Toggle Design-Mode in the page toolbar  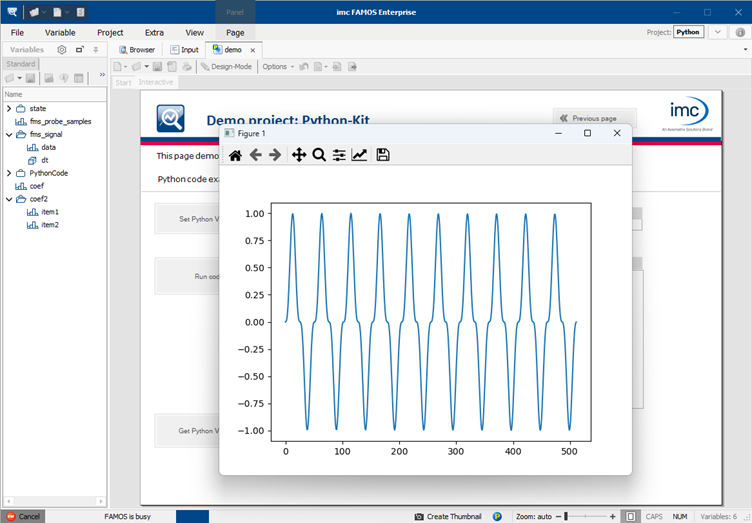tap(226, 67)
